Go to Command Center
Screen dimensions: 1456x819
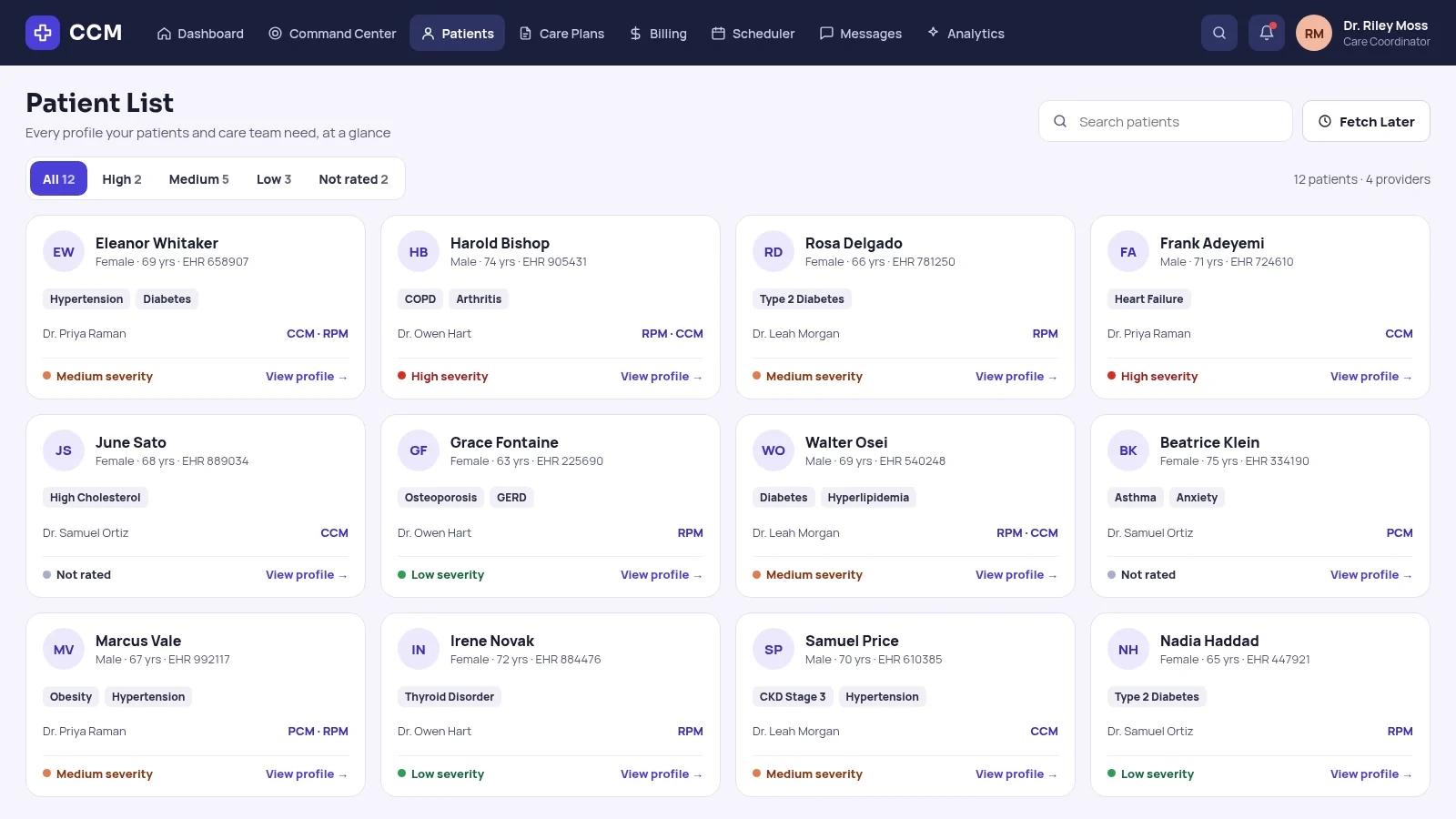pyautogui.click(x=332, y=33)
